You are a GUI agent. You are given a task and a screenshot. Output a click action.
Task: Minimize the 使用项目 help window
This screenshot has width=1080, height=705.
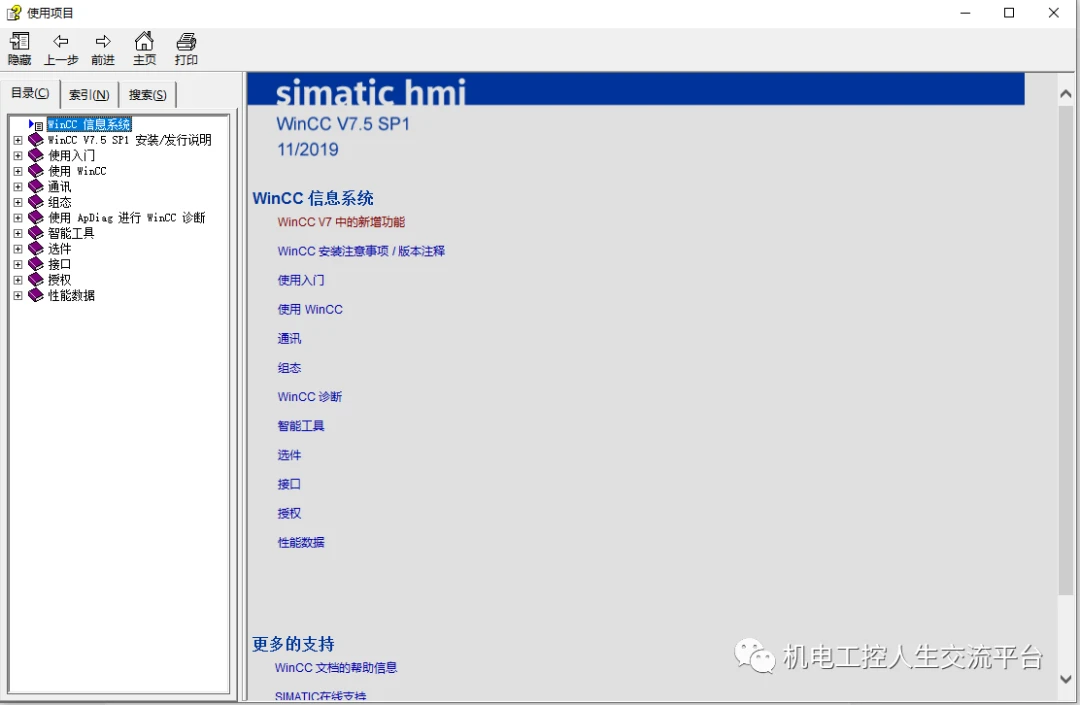tap(965, 13)
